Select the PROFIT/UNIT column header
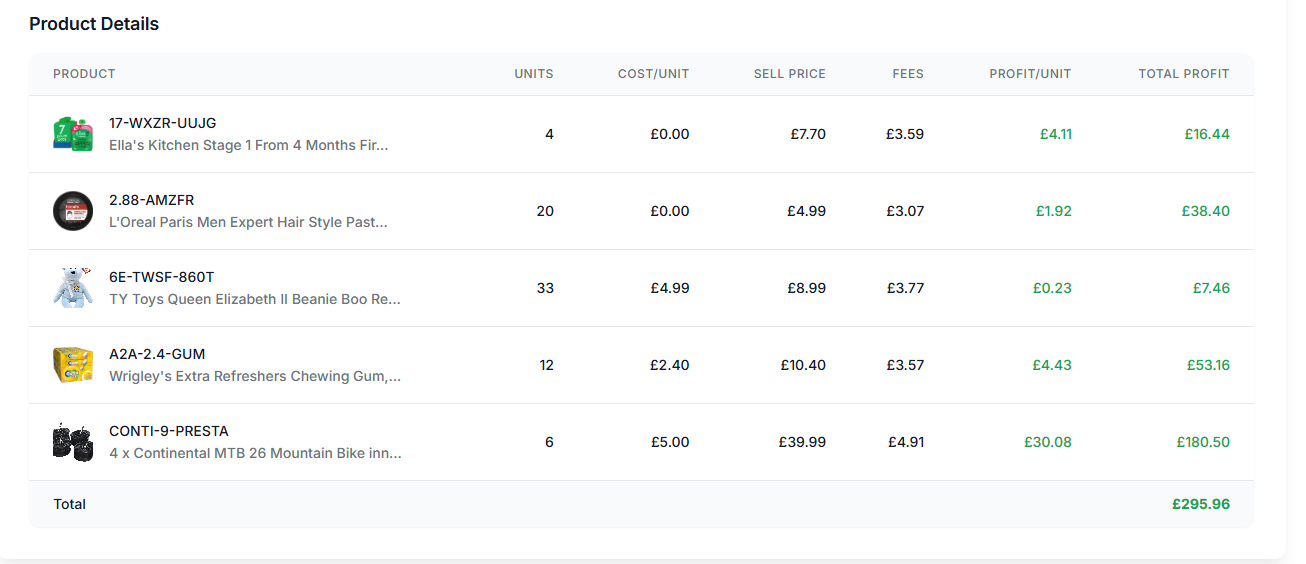This screenshot has height=564, width=1306. coord(1030,74)
